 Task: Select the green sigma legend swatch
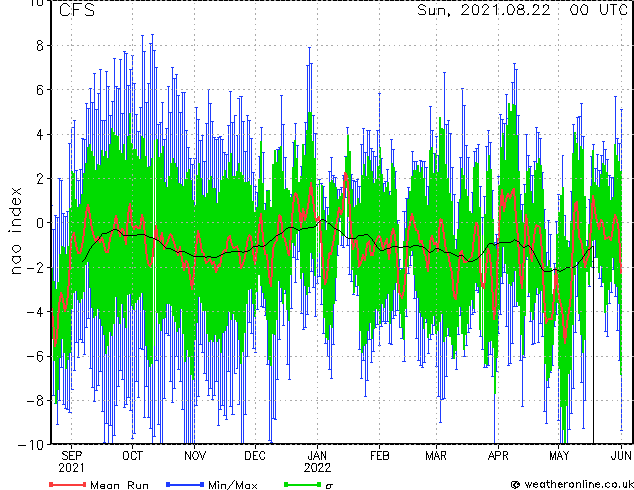point(303,484)
